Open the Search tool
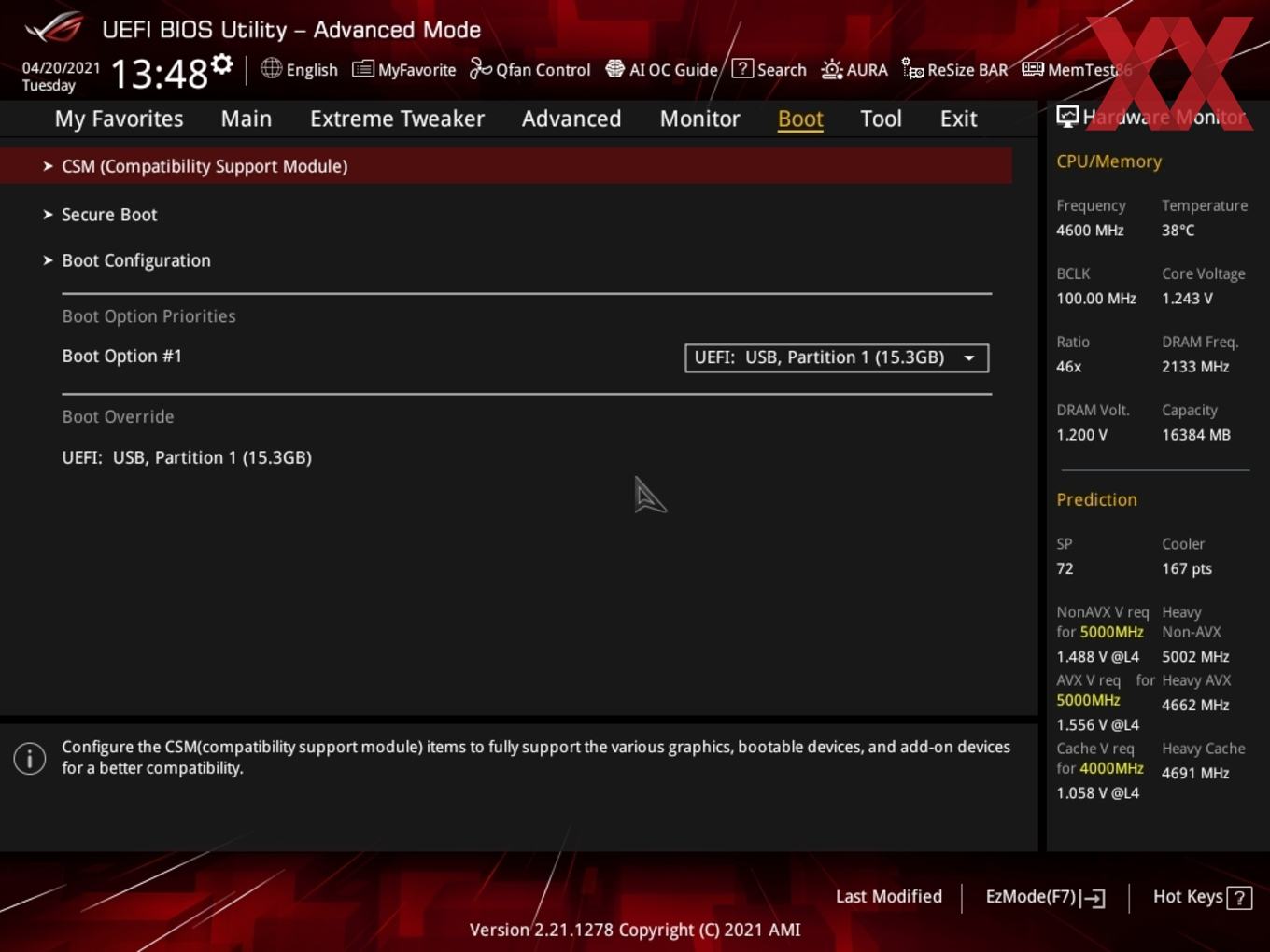1270x952 pixels. point(782,70)
